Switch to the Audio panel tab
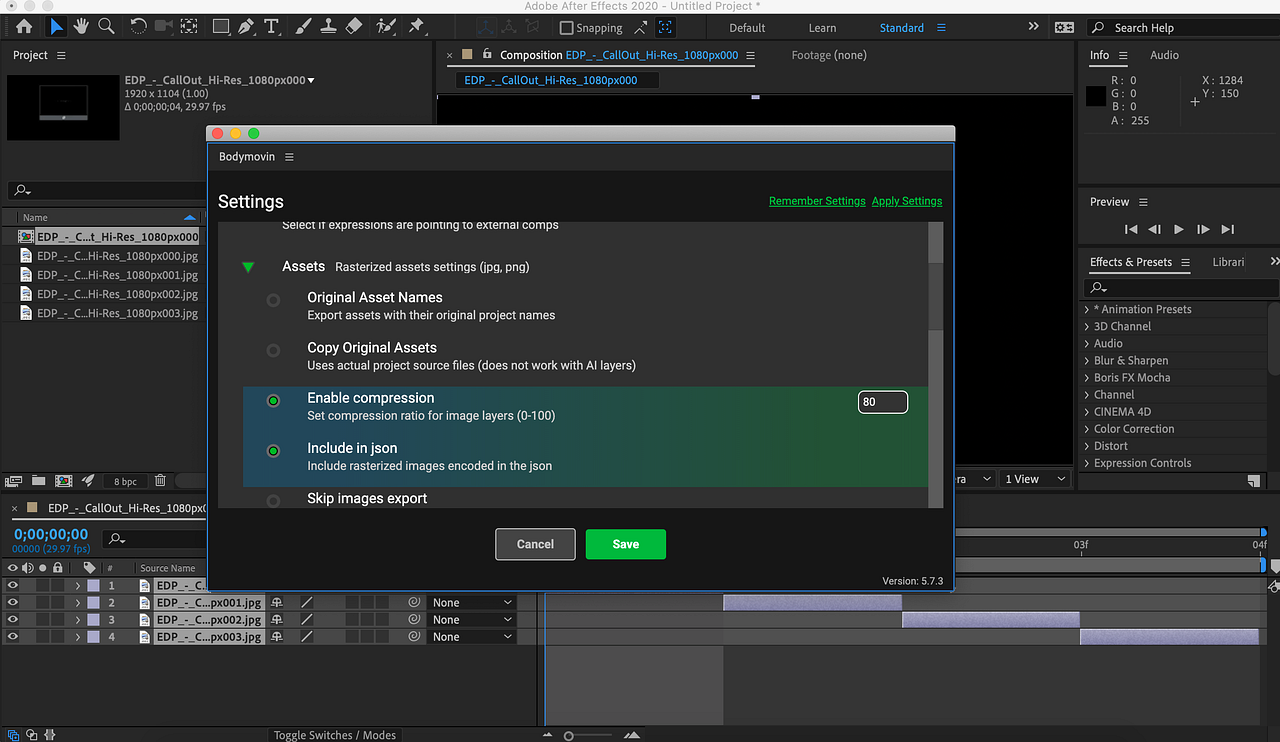This screenshot has height=742, width=1280. point(1163,55)
